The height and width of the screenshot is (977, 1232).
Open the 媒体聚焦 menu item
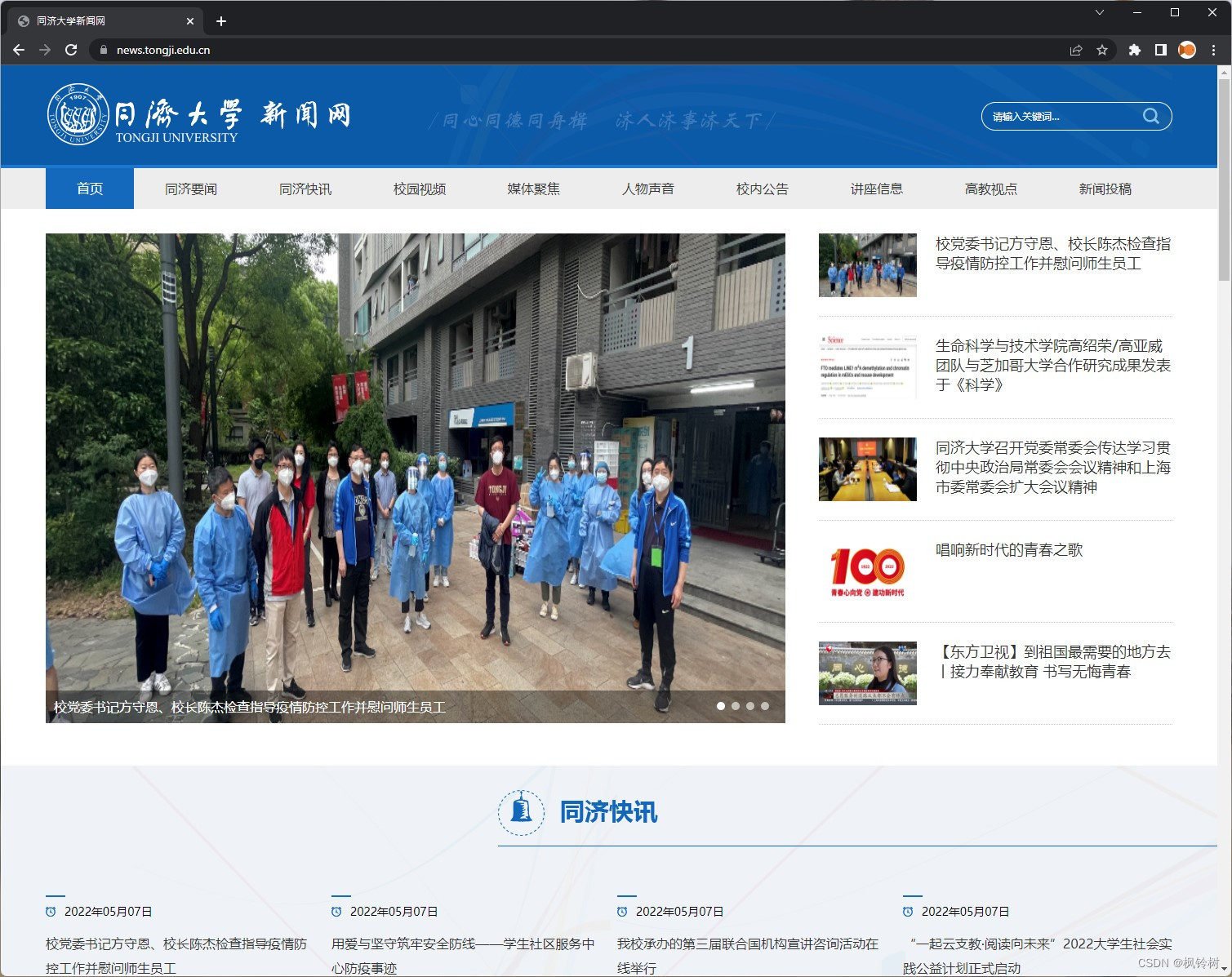coord(534,189)
